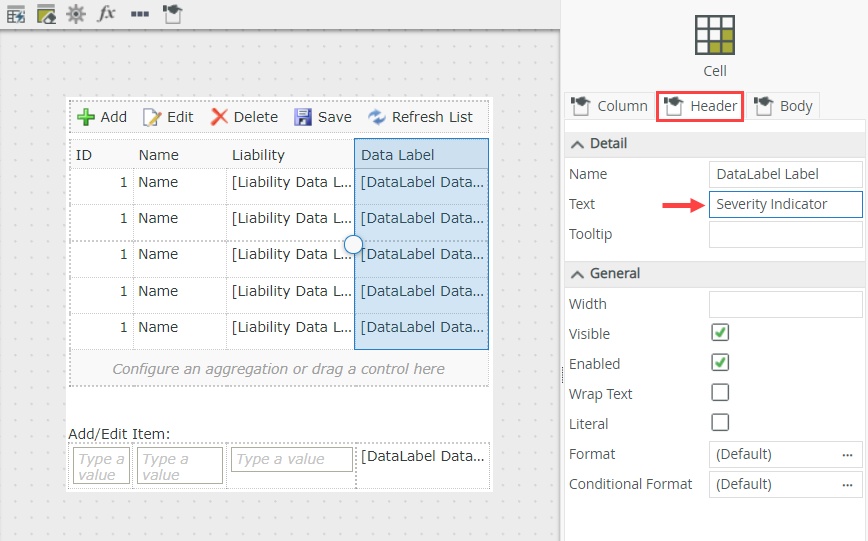Uncheck the Visible checkbox

click(x=720, y=333)
